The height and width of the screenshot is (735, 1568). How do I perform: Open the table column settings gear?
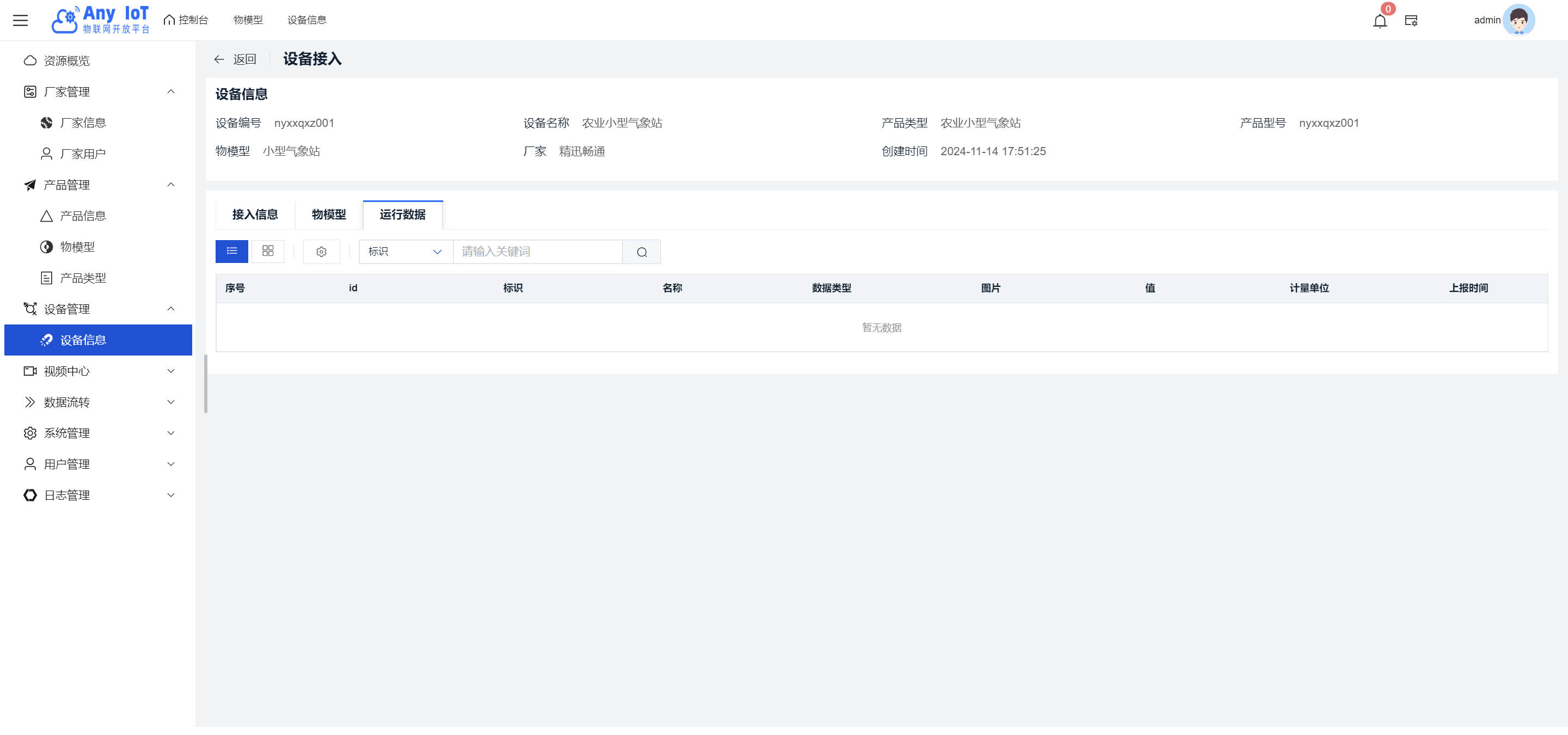point(321,252)
